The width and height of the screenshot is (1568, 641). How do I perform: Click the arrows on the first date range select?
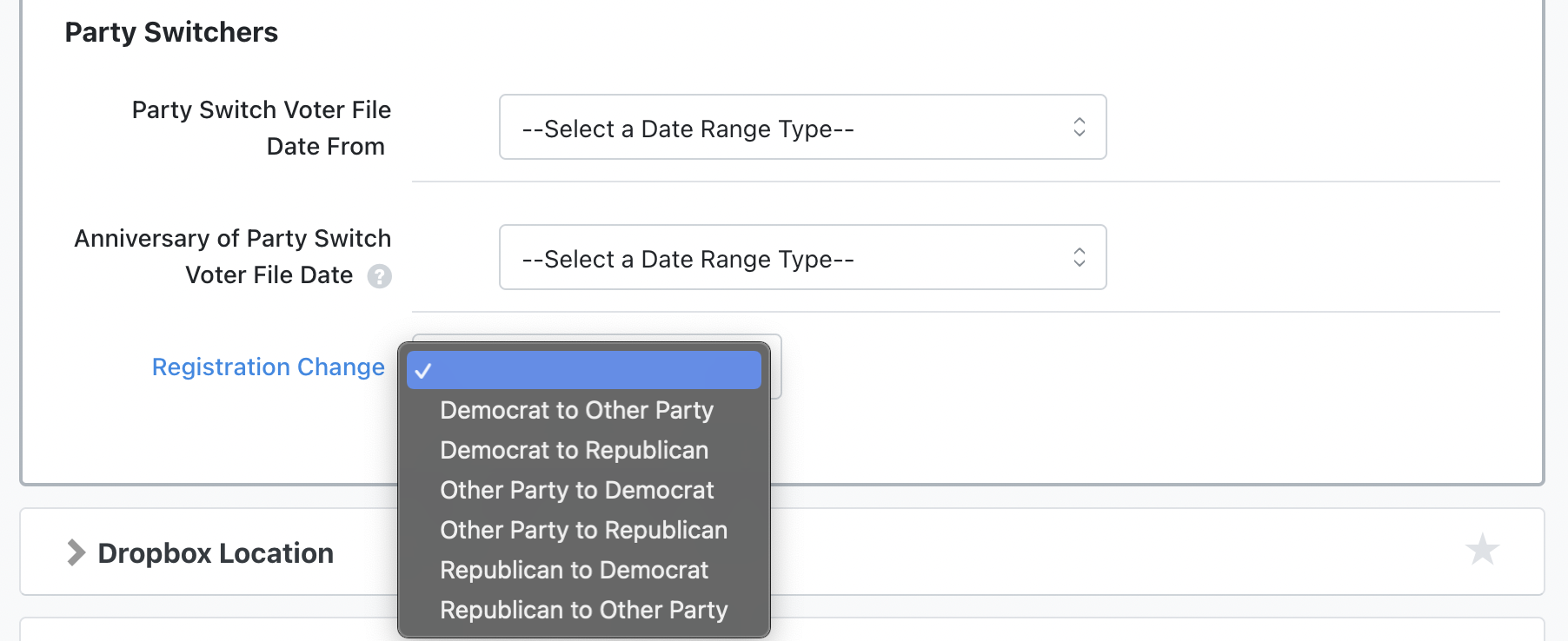[1079, 128]
